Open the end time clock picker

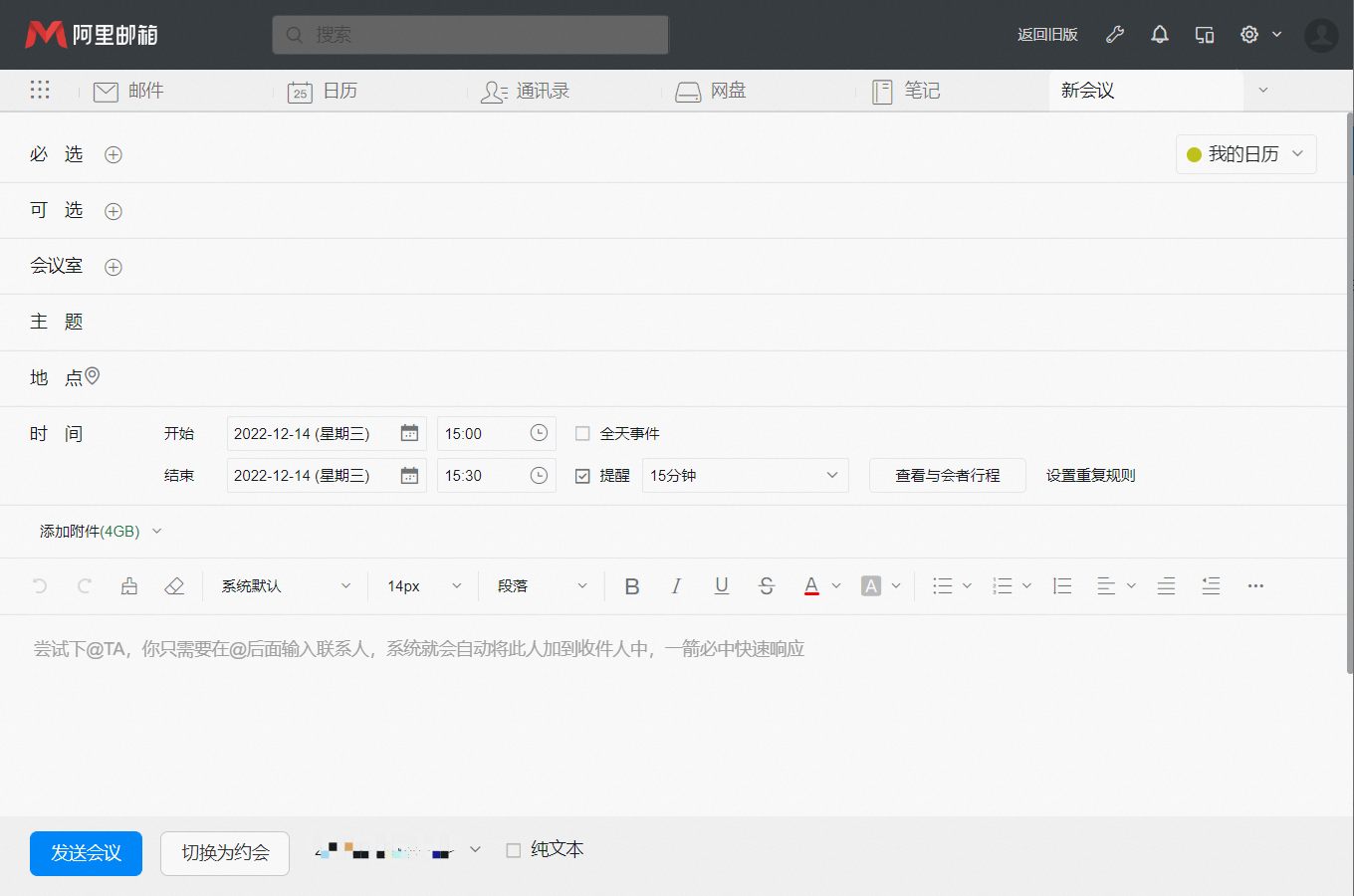tap(539, 476)
